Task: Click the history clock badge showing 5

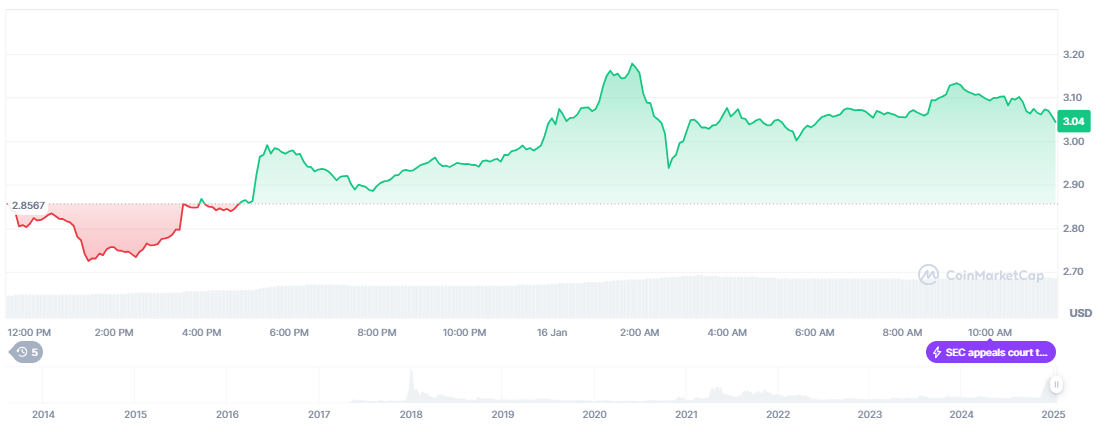Action: [x=25, y=352]
